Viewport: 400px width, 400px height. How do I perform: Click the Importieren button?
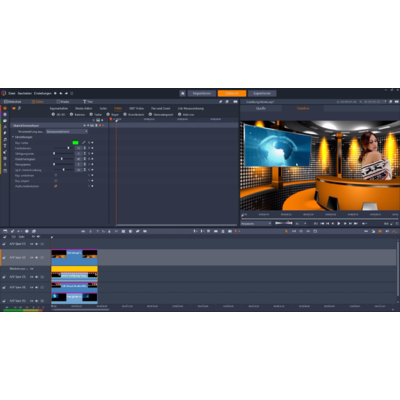coord(202,94)
